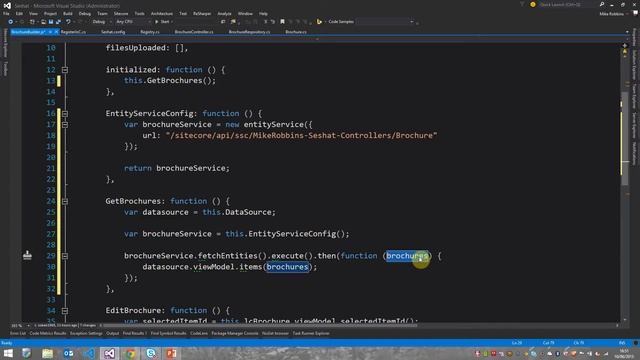The width and height of the screenshot is (640, 360).
Task: Collapse the initialized function at line 12
Action: [64, 70]
